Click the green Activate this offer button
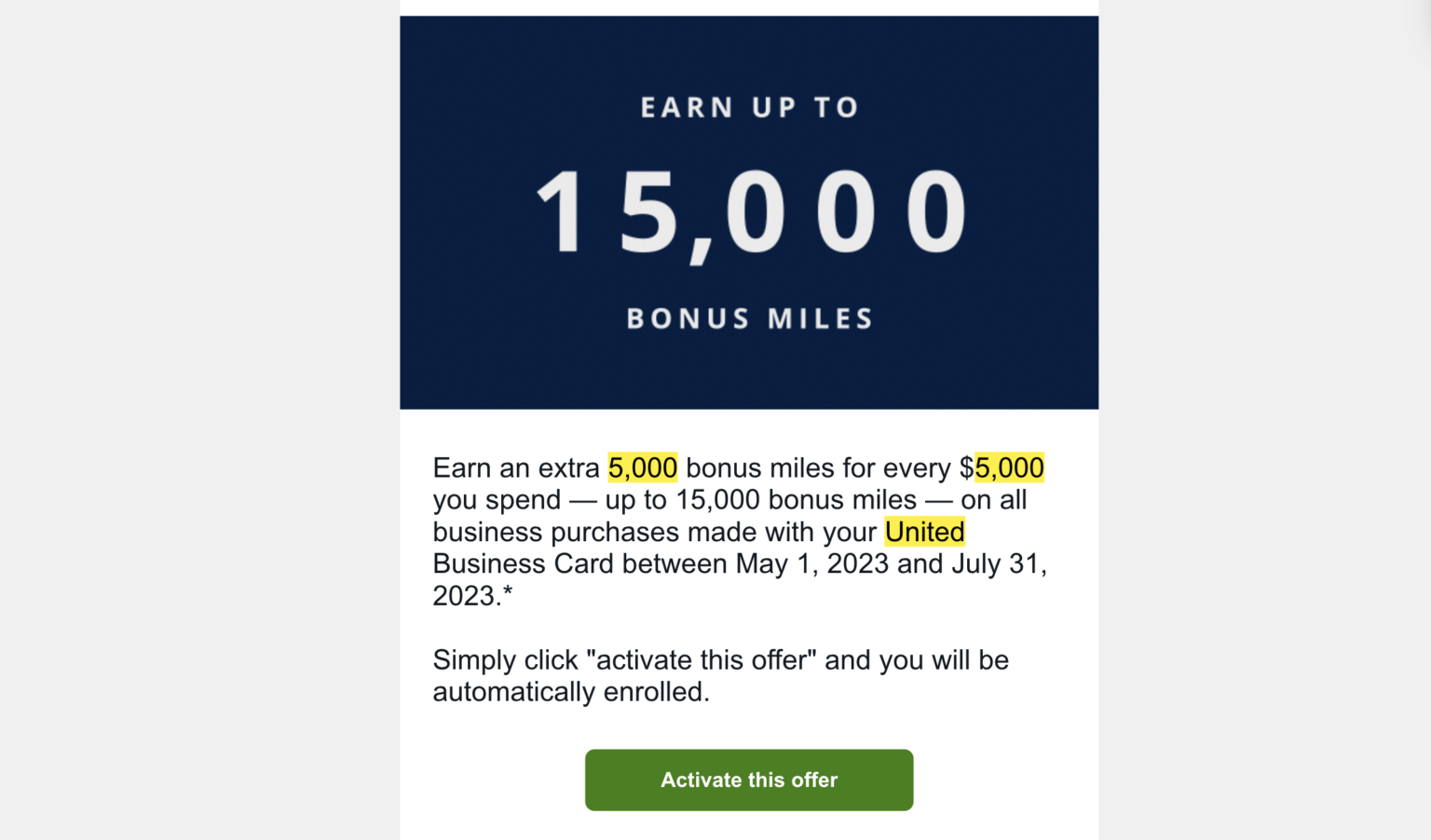 tap(748, 779)
